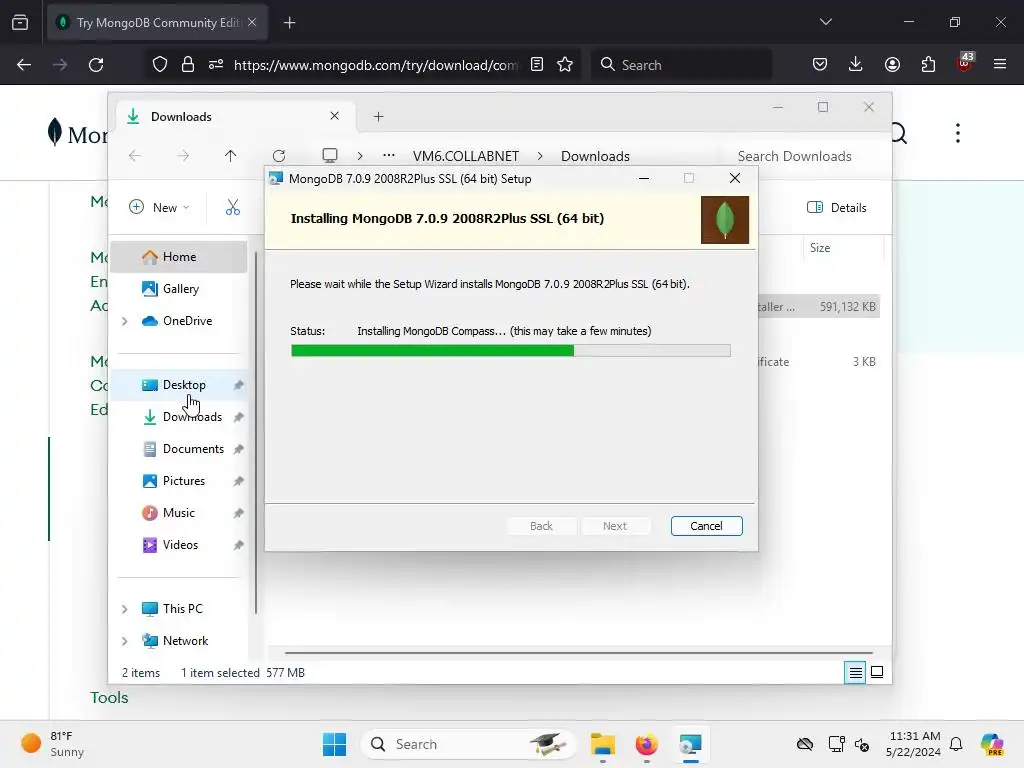Reload the MongoDB web page

[x=96, y=65]
